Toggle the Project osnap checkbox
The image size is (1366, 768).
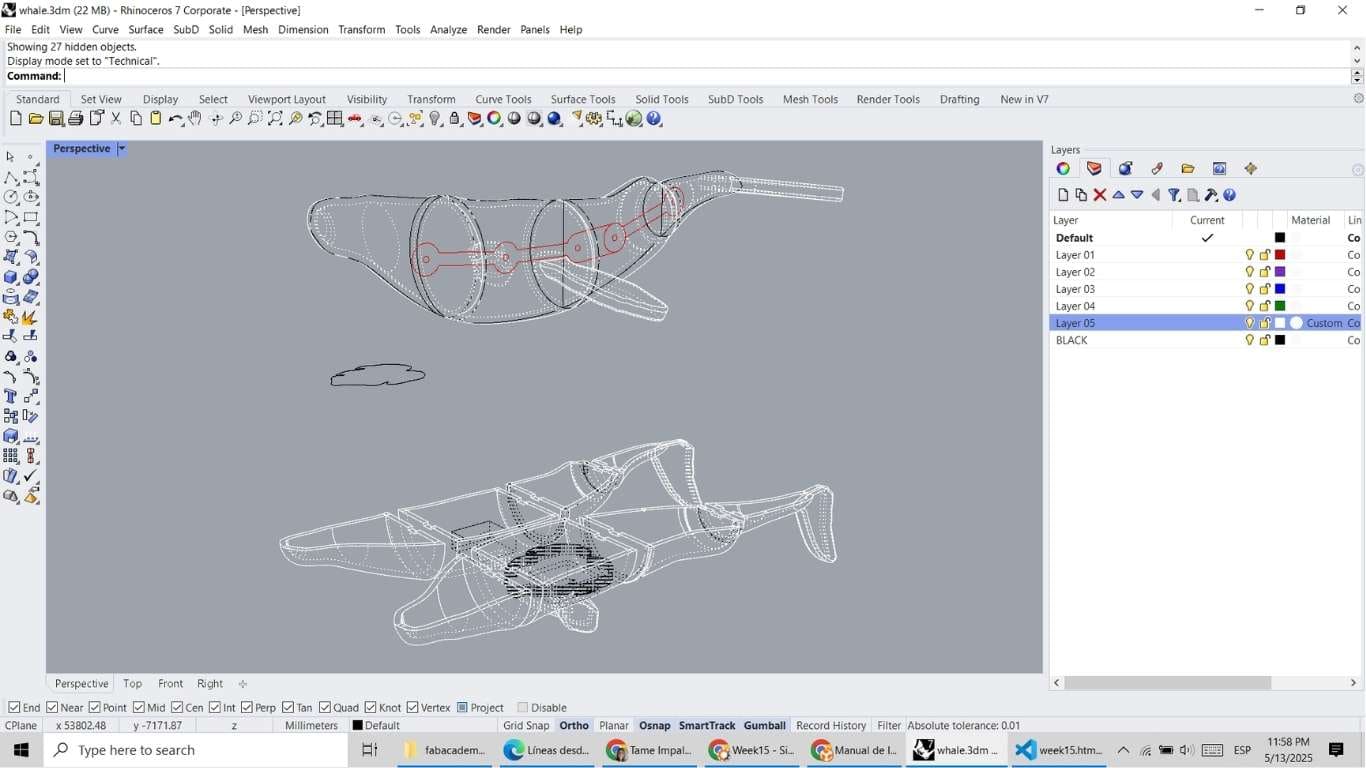click(463, 708)
